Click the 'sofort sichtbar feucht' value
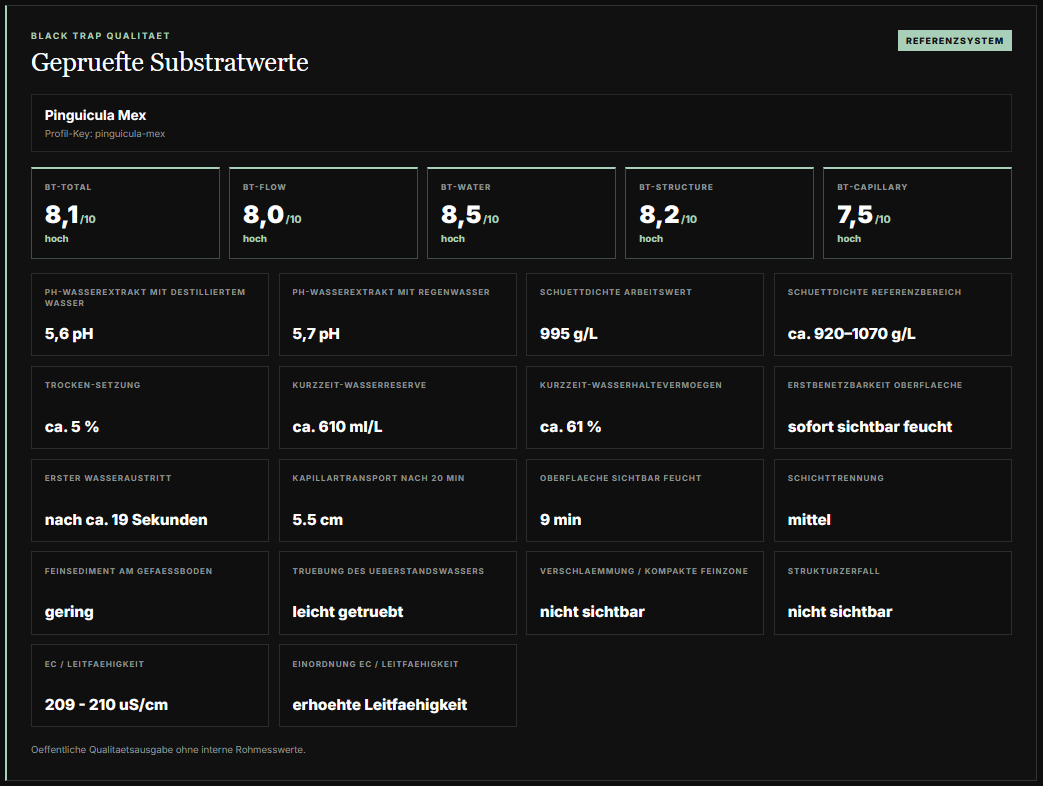This screenshot has height=786, width=1043. click(x=870, y=427)
